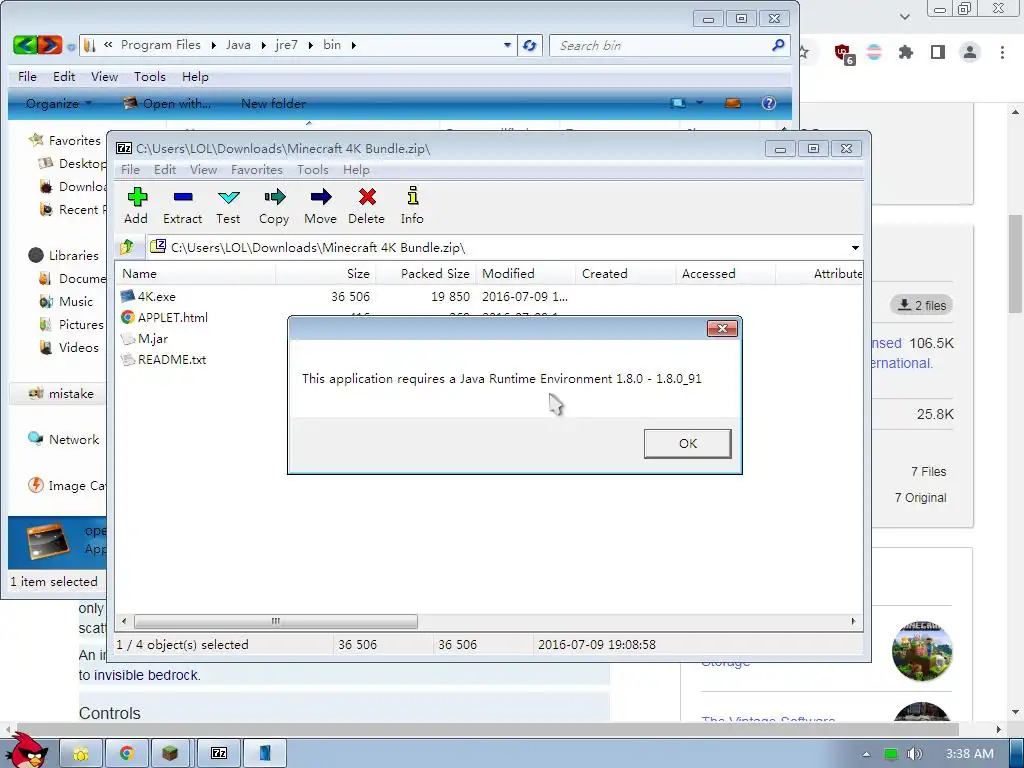Click the Java breadcrumb in Explorer path
The height and width of the screenshot is (768, 1024).
(x=238, y=45)
